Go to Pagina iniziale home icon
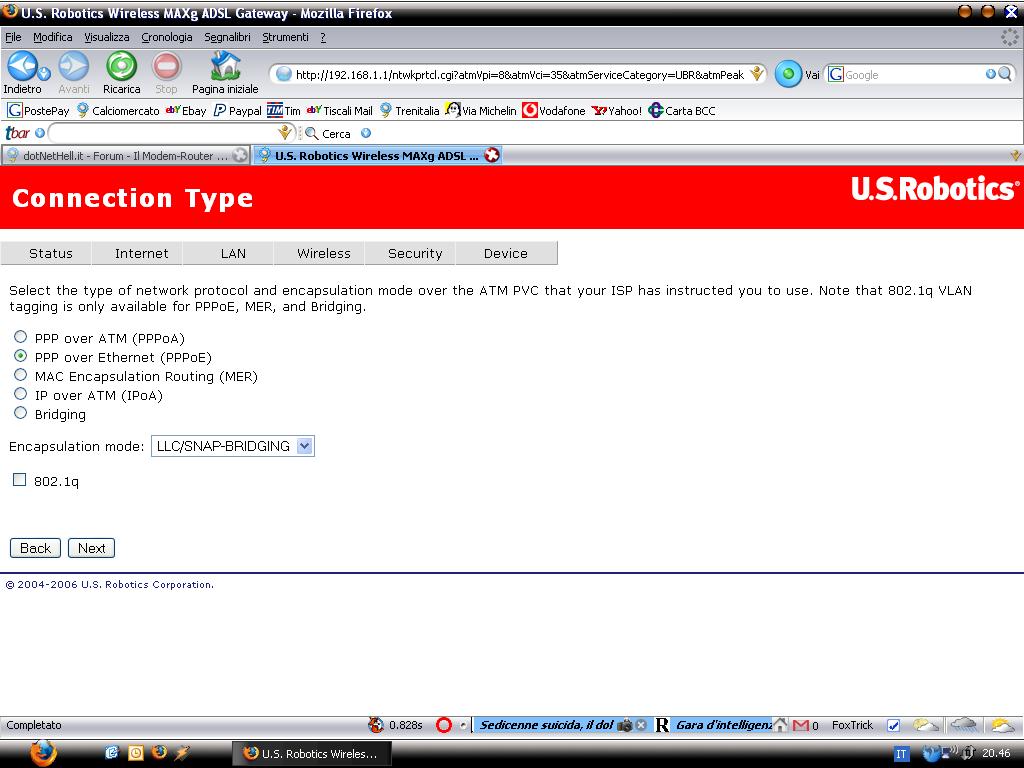 coord(225,65)
